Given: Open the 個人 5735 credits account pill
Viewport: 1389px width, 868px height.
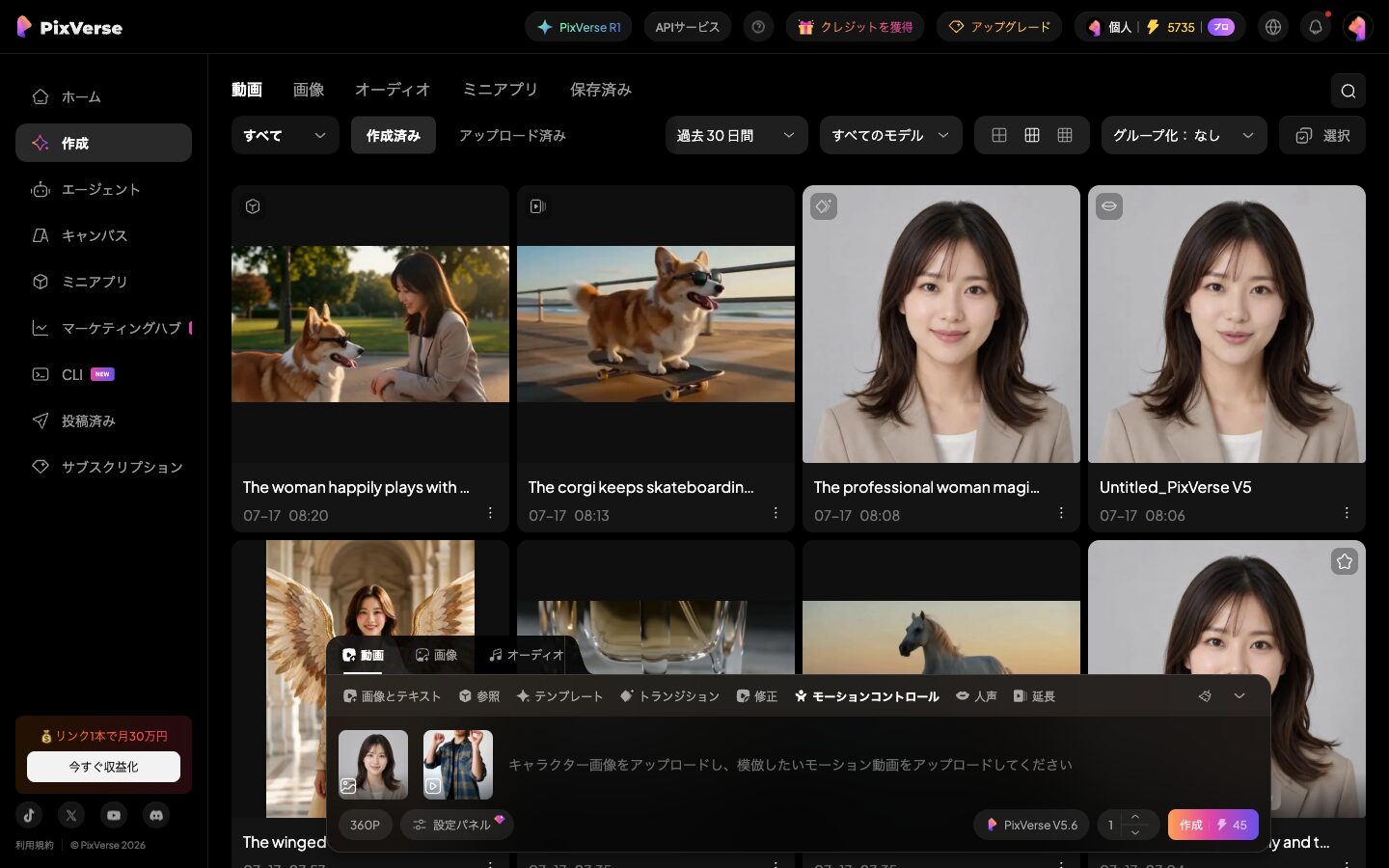Looking at the screenshot, I should (1160, 27).
